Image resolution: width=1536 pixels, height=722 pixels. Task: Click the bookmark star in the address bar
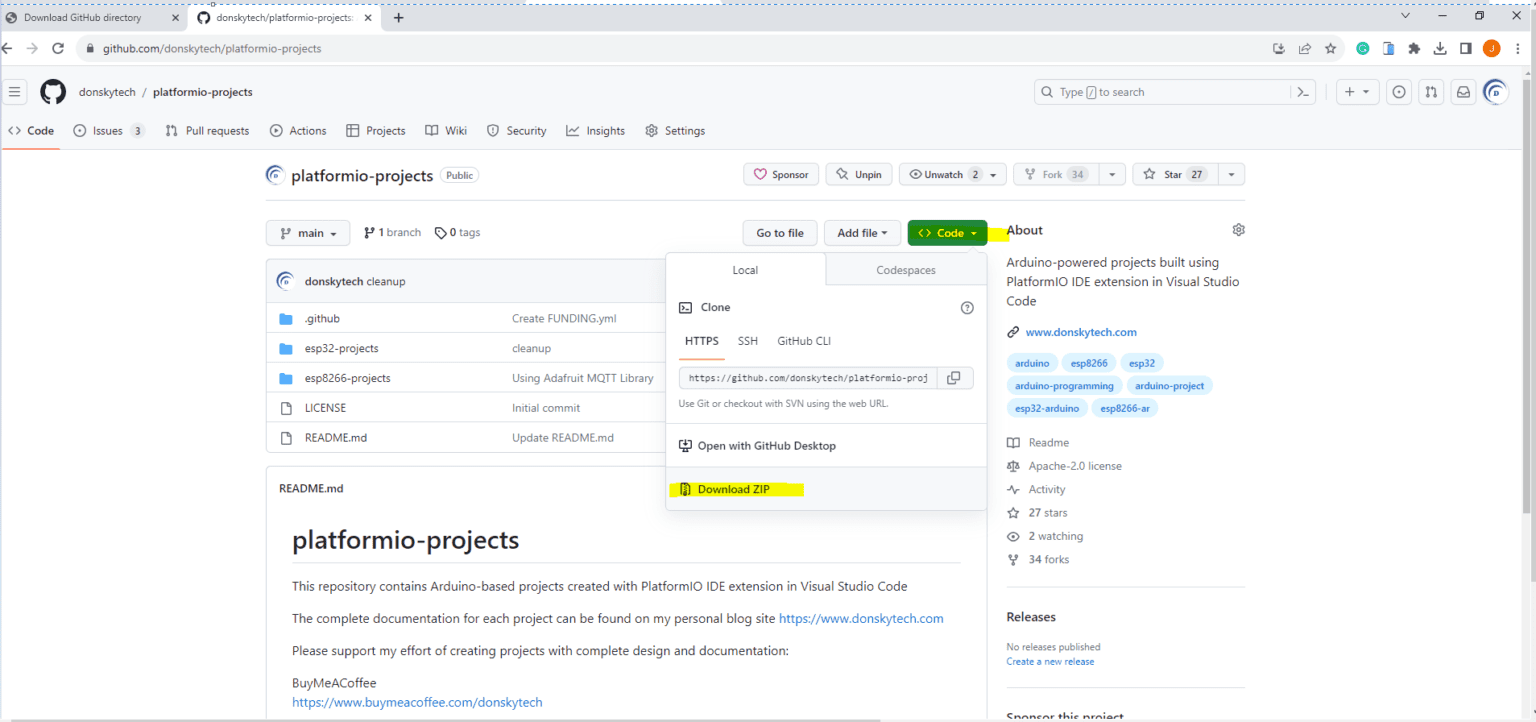tap(1330, 47)
